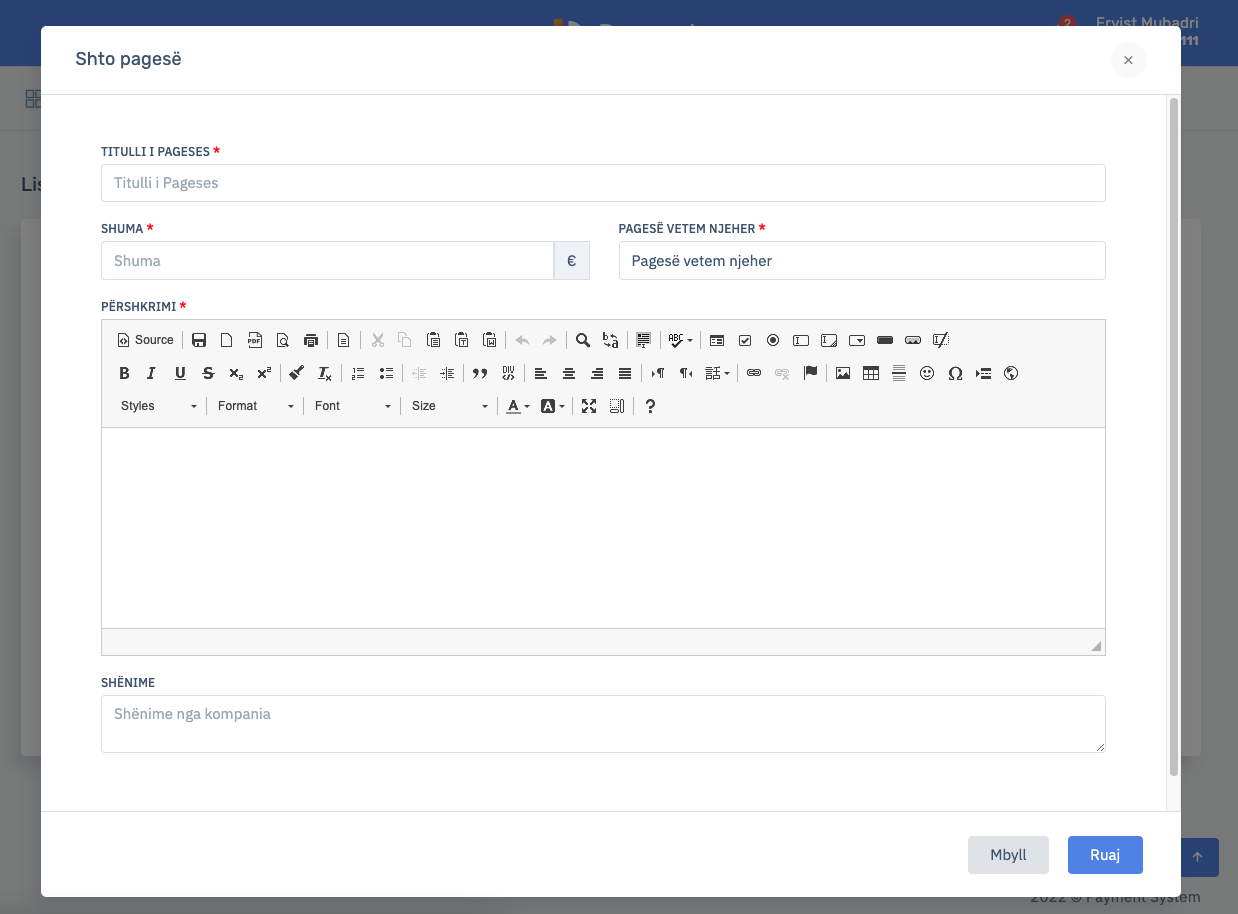1238x914 pixels.
Task: Insert a Table
Action: tap(871, 373)
